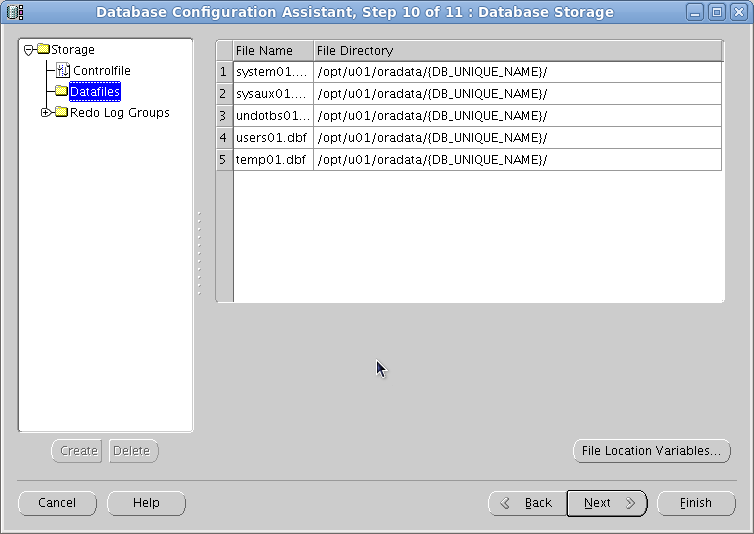Open the database window menu icon in title bar
The height and width of the screenshot is (534, 754).
click(x=15, y=12)
